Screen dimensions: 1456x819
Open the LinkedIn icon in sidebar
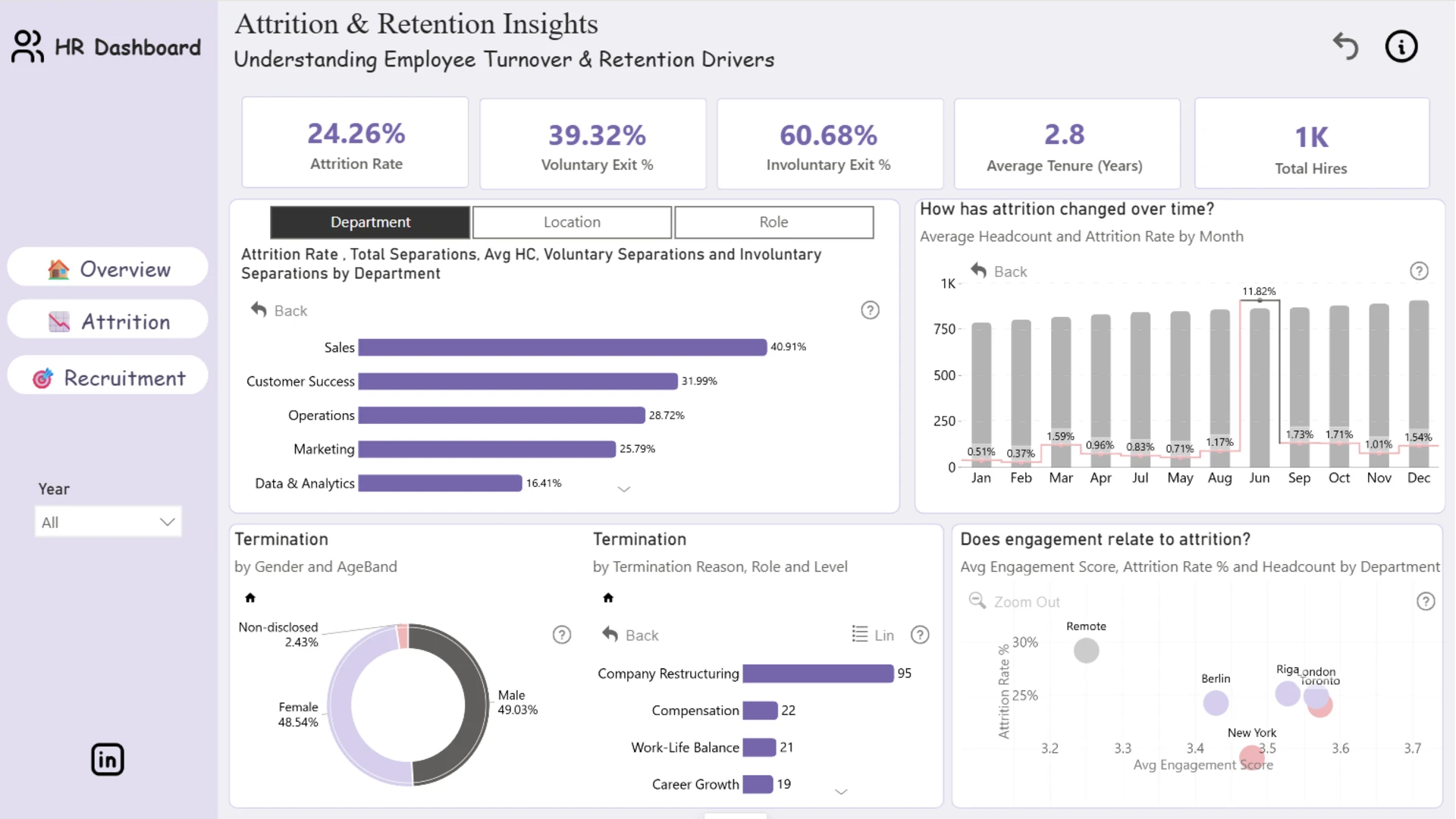108,759
